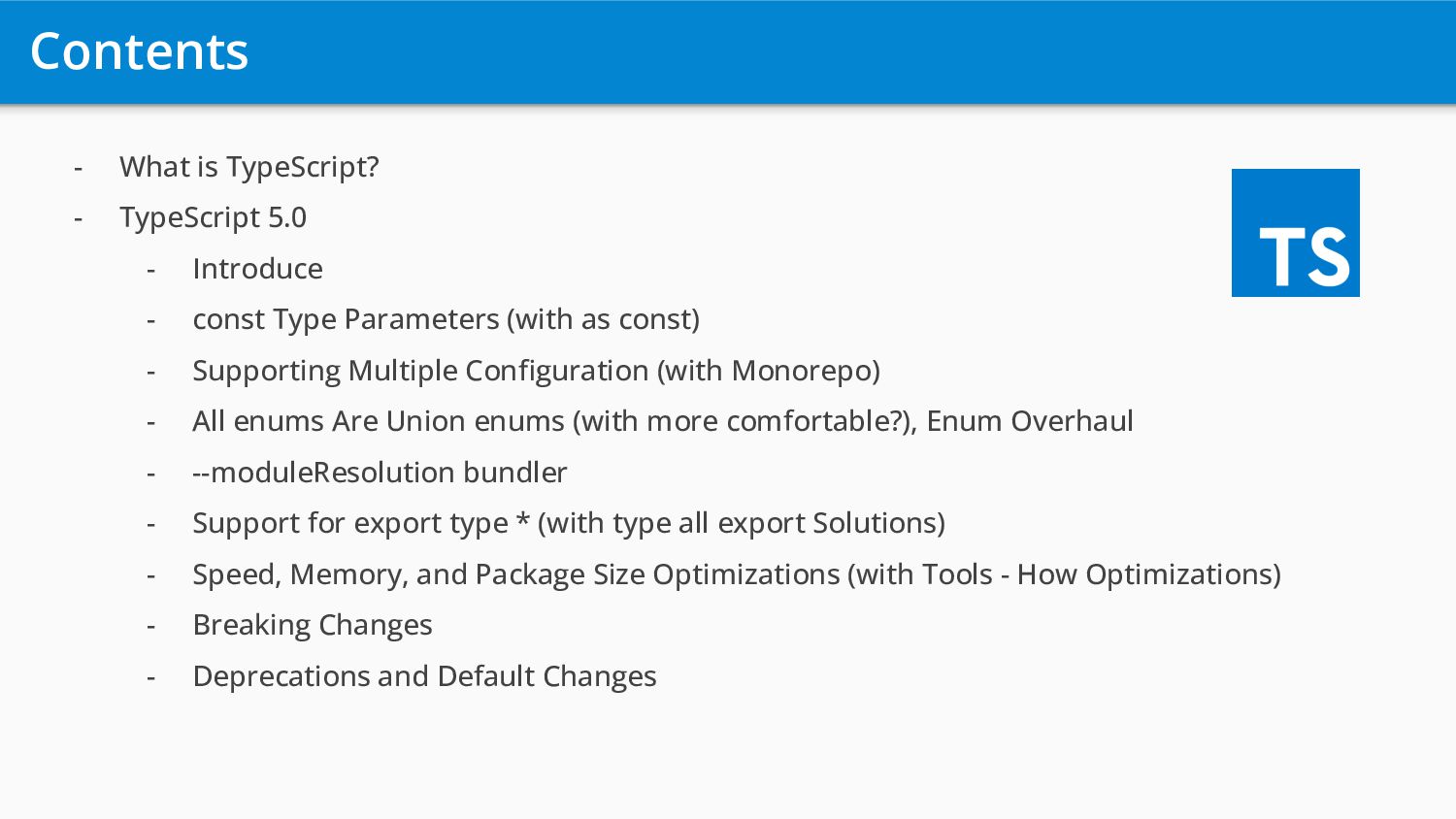Click the TypeScript TS logo image

(1295, 233)
